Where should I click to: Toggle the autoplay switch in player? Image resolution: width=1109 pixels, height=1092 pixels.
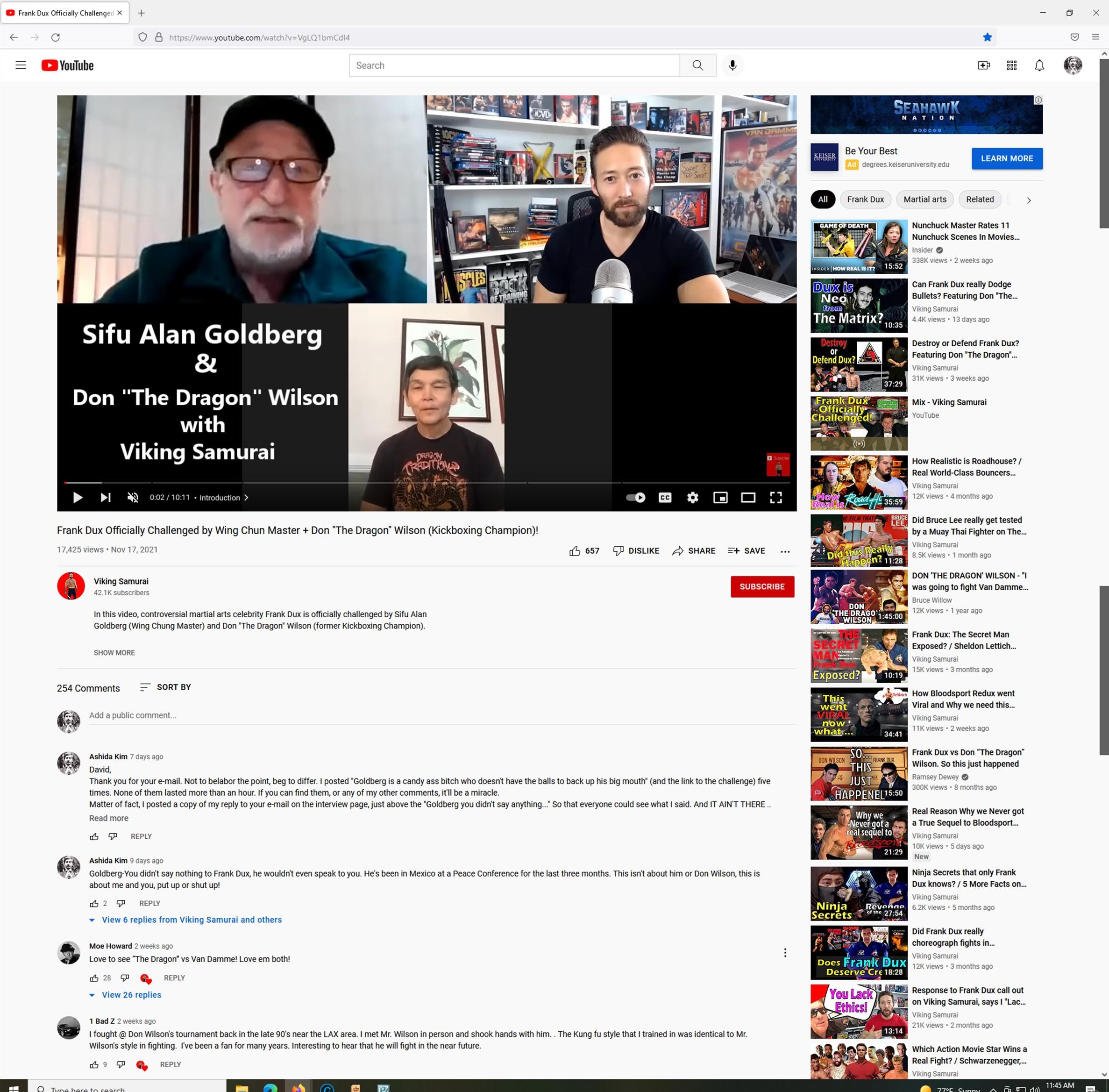[635, 497]
